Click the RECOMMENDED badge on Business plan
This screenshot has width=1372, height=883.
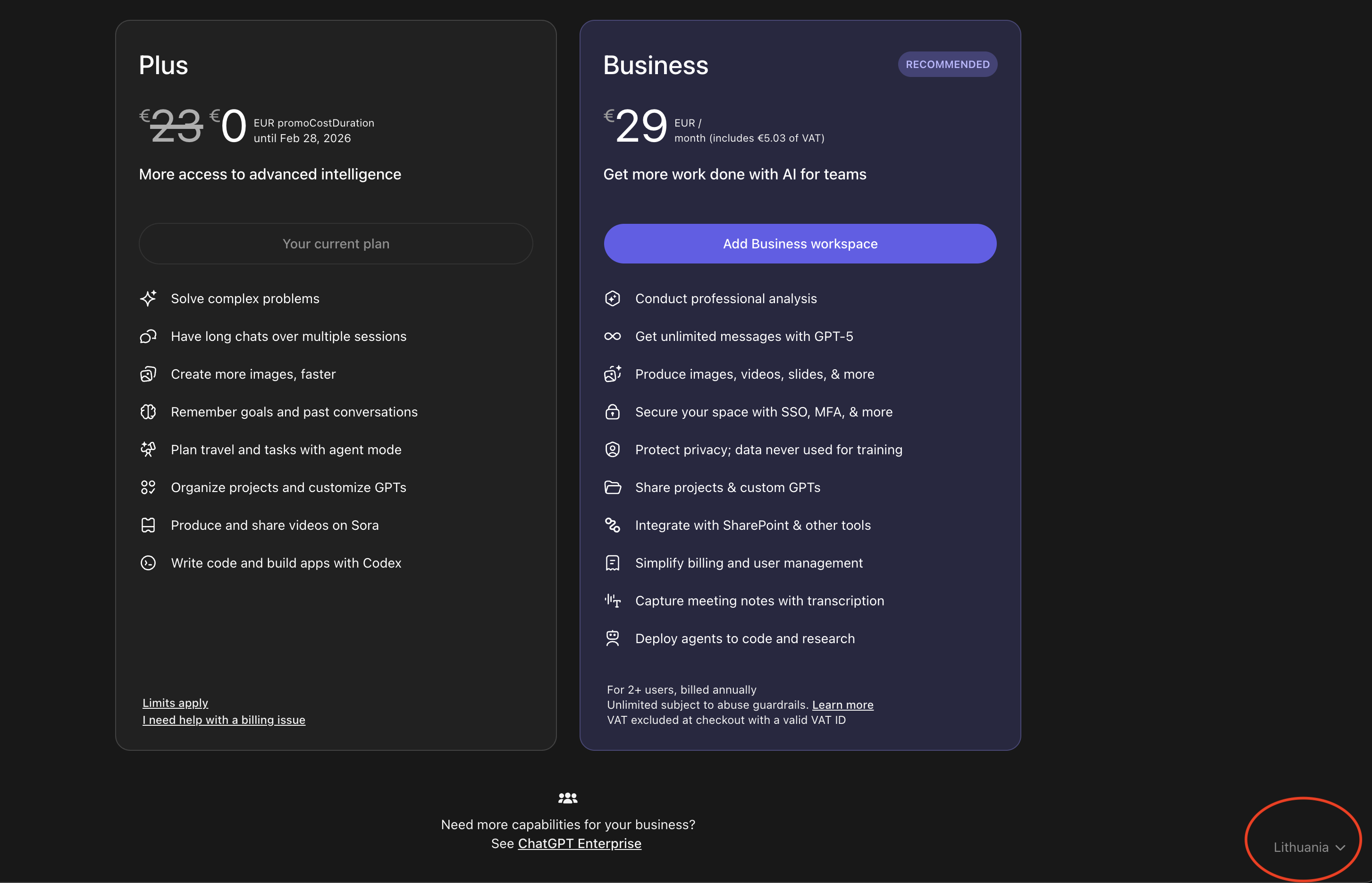point(947,64)
